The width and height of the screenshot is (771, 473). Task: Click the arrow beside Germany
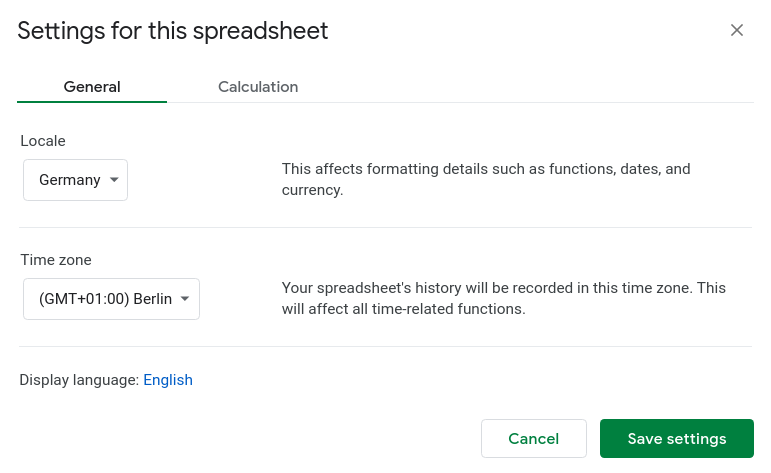tap(114, 180)
